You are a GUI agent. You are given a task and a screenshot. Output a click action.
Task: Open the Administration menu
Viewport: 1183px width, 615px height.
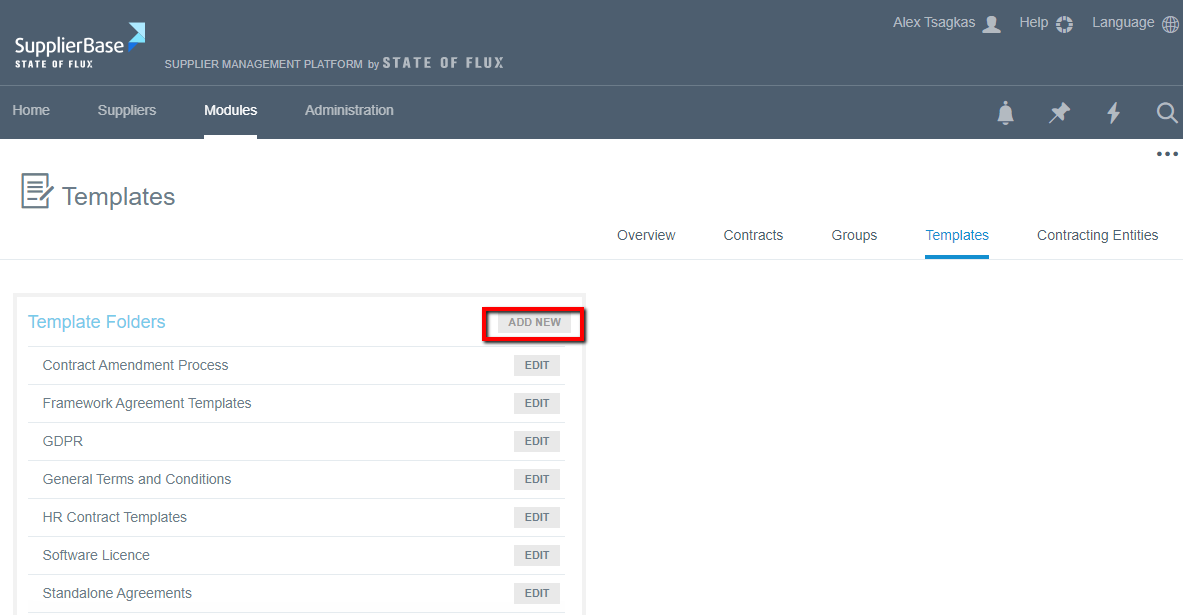tap(349, 110)
